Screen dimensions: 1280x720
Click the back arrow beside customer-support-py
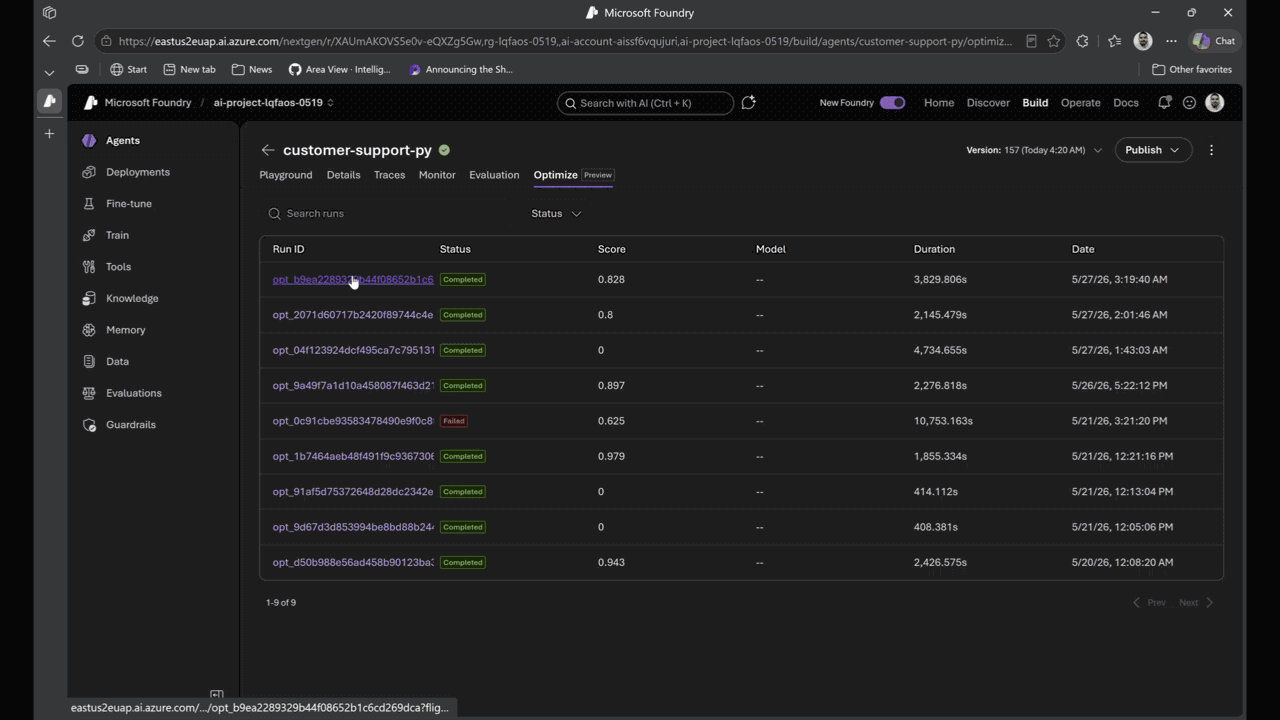point(267,150)
